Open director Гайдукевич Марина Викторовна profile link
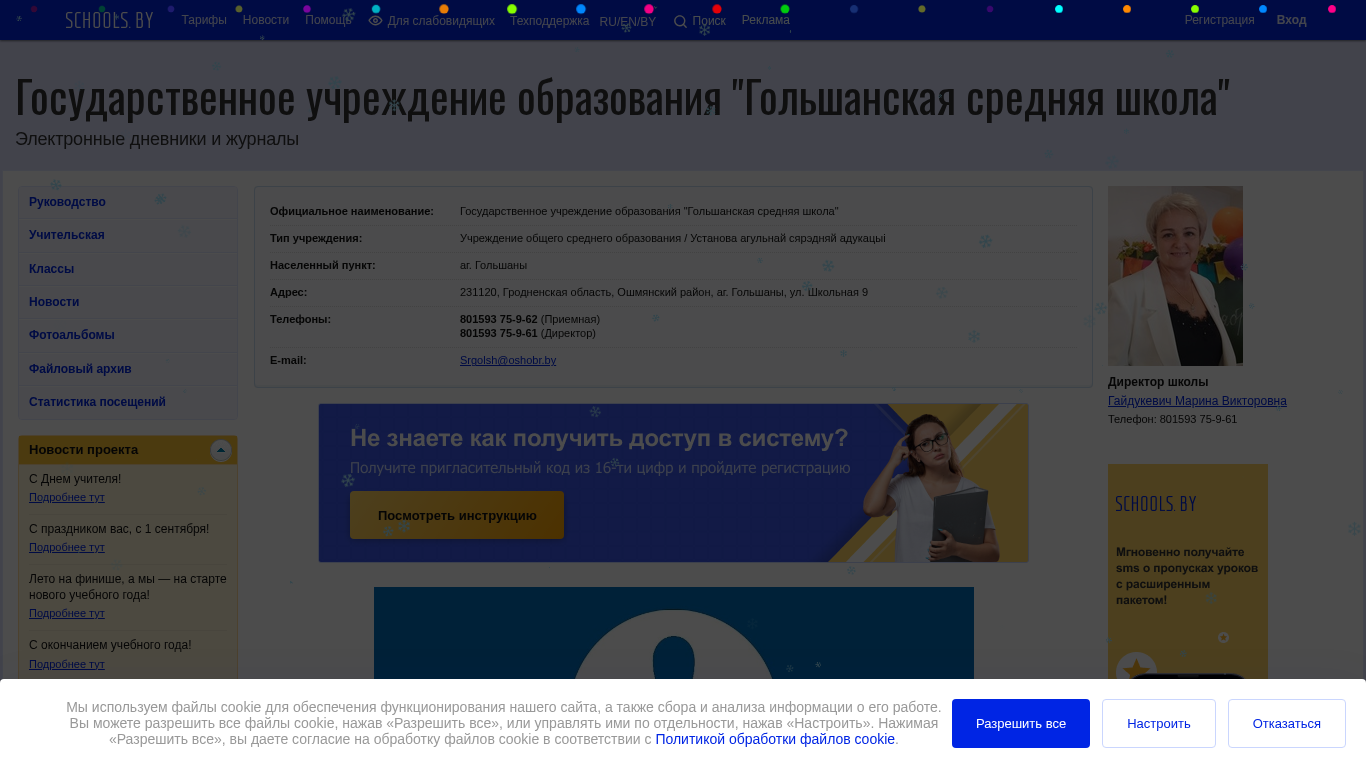The height and width of the screenshot is (768, 1366). tap(1197, 401)
